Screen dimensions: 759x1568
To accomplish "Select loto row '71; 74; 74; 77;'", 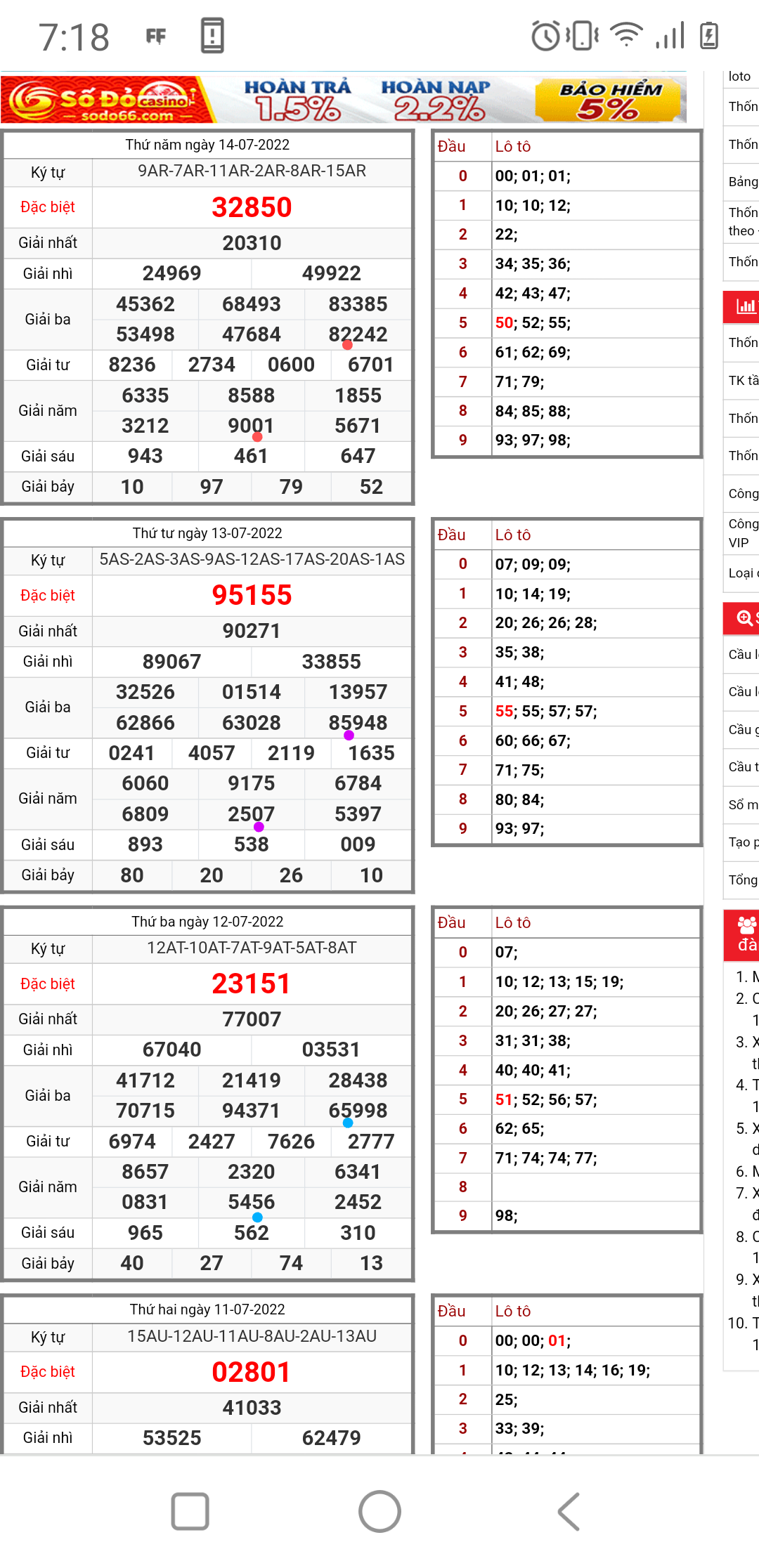I will [x=546, y=1158].
